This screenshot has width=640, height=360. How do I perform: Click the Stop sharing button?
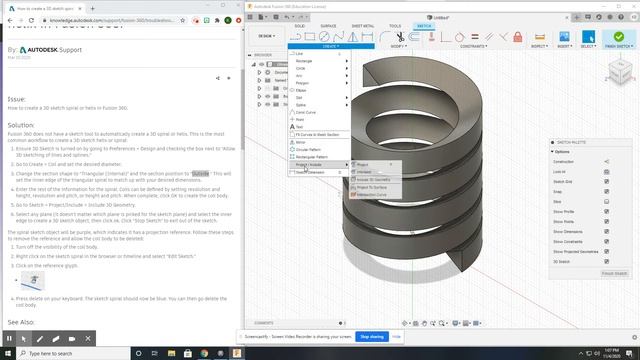coord(372,337)
